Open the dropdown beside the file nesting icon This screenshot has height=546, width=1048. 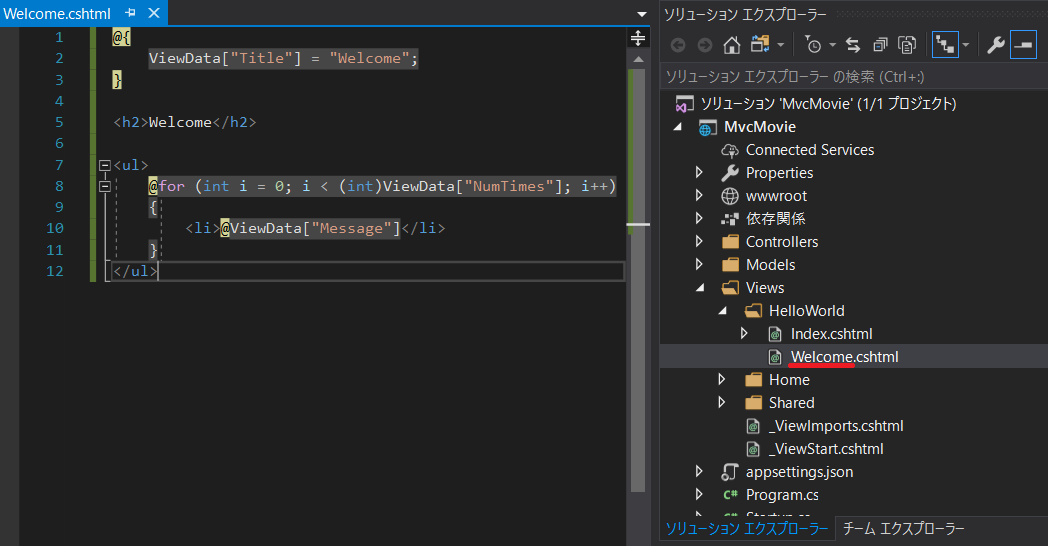tap(966, 45)
